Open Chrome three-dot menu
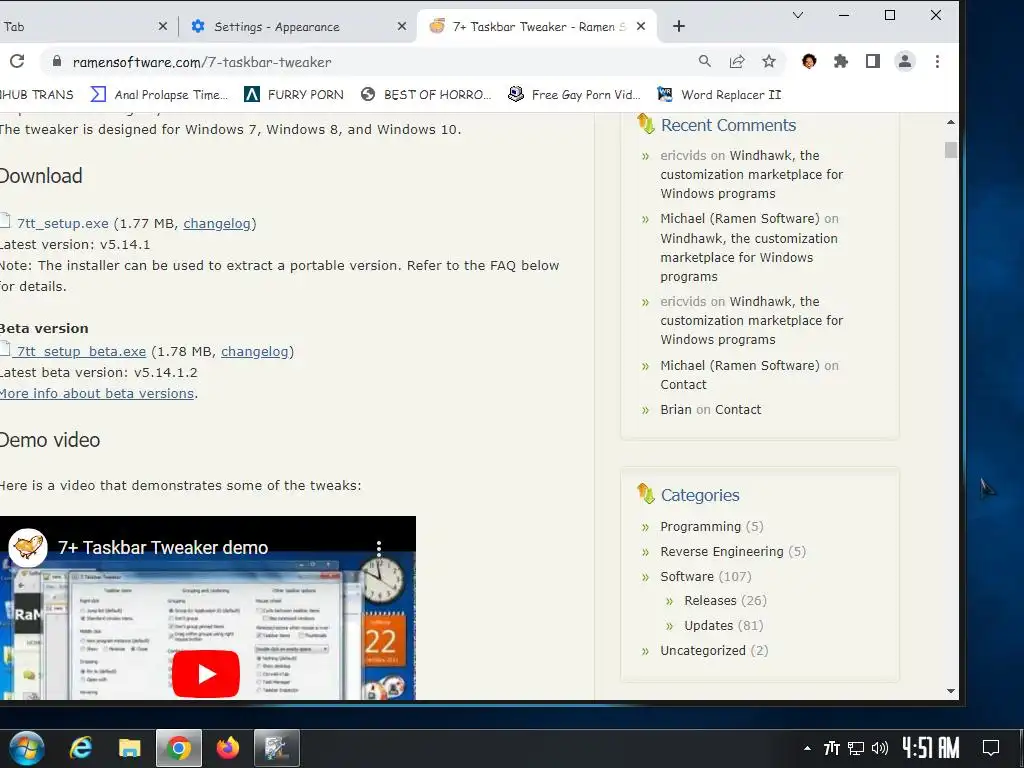 [937, 61]
